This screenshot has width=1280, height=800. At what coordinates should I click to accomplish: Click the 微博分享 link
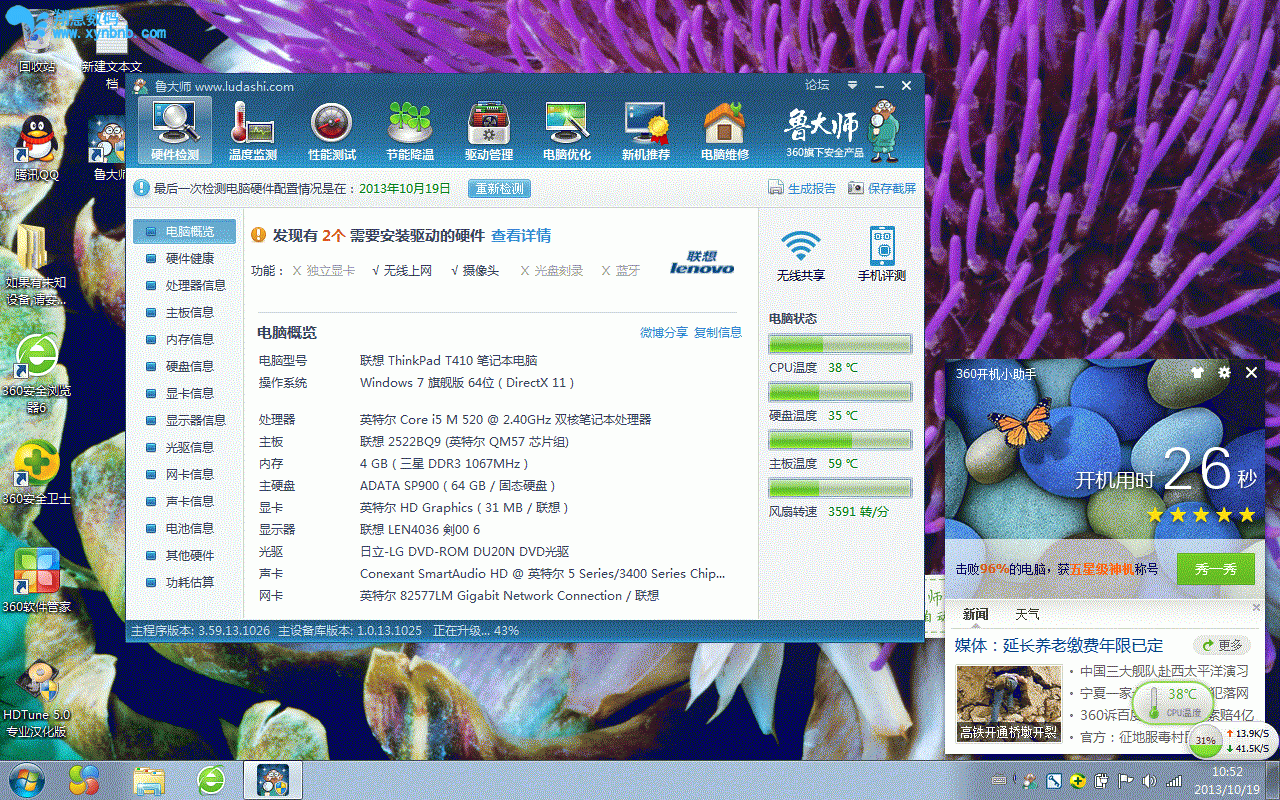point(664,332)
